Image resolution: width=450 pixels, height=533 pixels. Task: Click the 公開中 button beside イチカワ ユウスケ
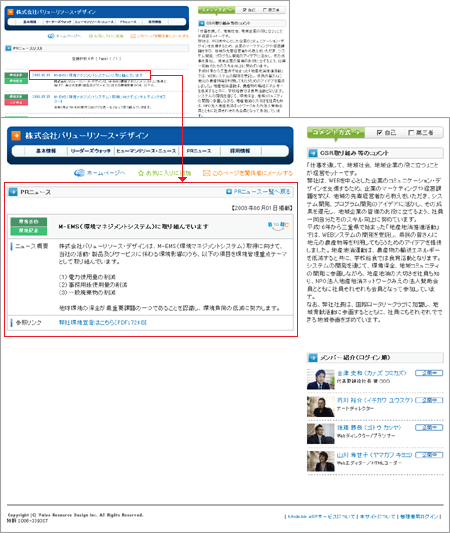coord(429,400)
